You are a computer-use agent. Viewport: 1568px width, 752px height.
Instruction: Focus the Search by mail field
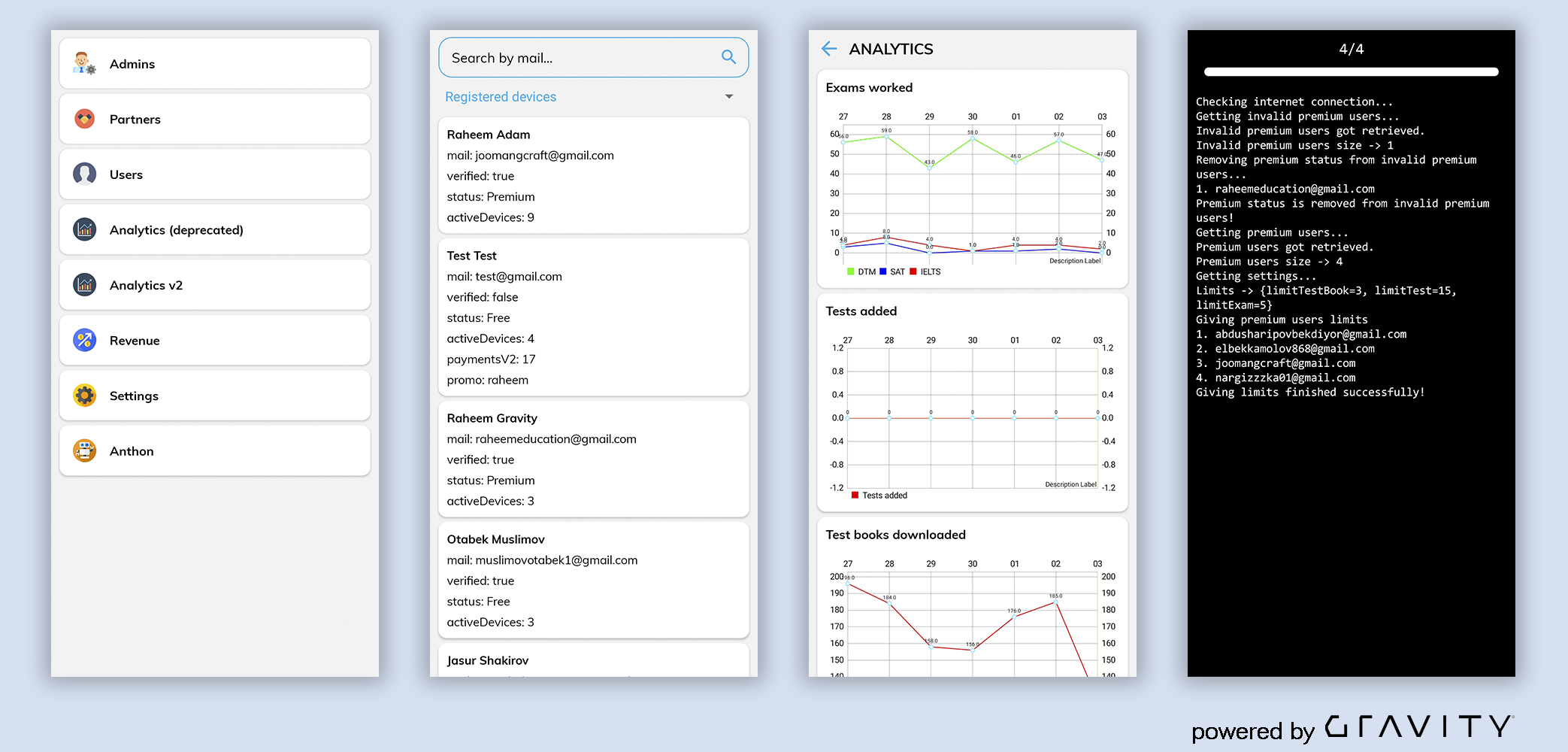tap(594, 57)
